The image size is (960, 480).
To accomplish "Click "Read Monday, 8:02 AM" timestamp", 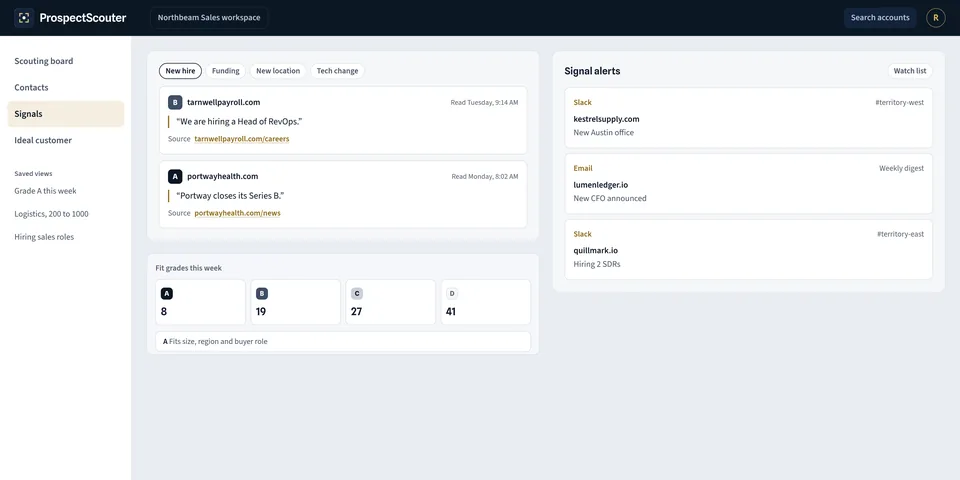I will point(485,176).
